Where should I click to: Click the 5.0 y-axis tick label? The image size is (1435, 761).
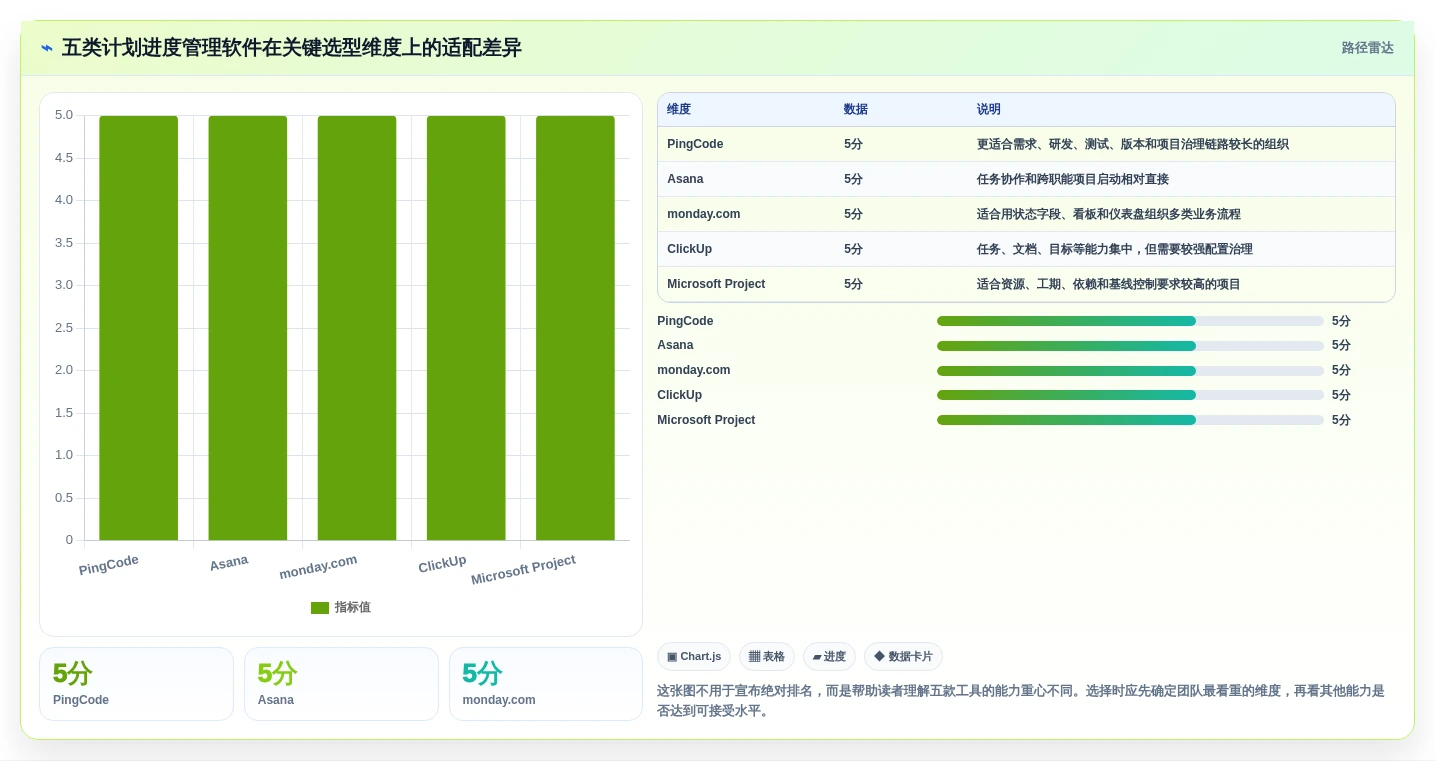[64, 115]
